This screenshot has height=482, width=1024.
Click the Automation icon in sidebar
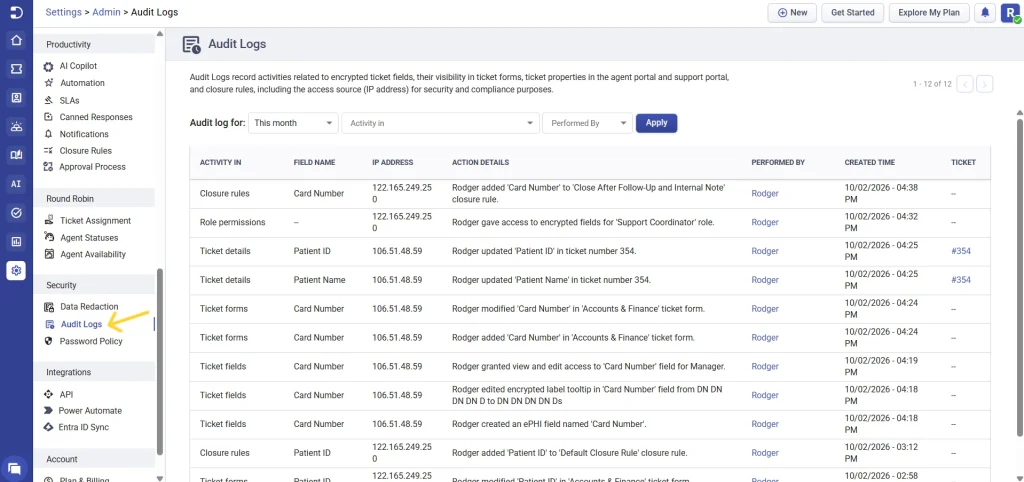click(x=48, y=83)
